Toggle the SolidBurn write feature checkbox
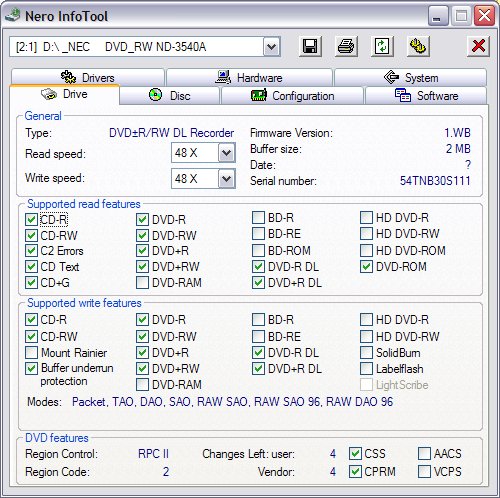Screen dimensions: 500x498 (x=366, y=353)
